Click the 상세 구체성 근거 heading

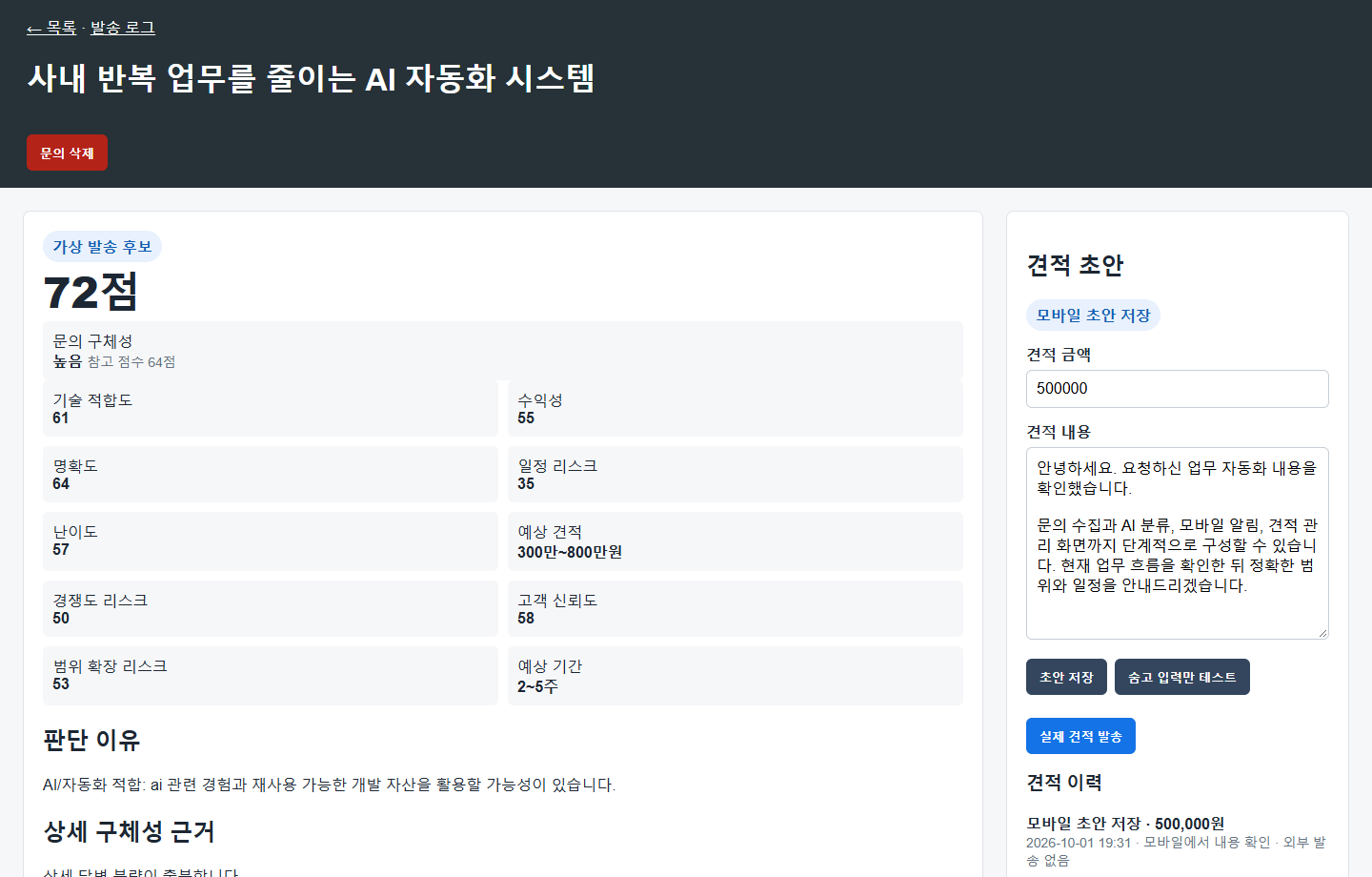point(129,831)
